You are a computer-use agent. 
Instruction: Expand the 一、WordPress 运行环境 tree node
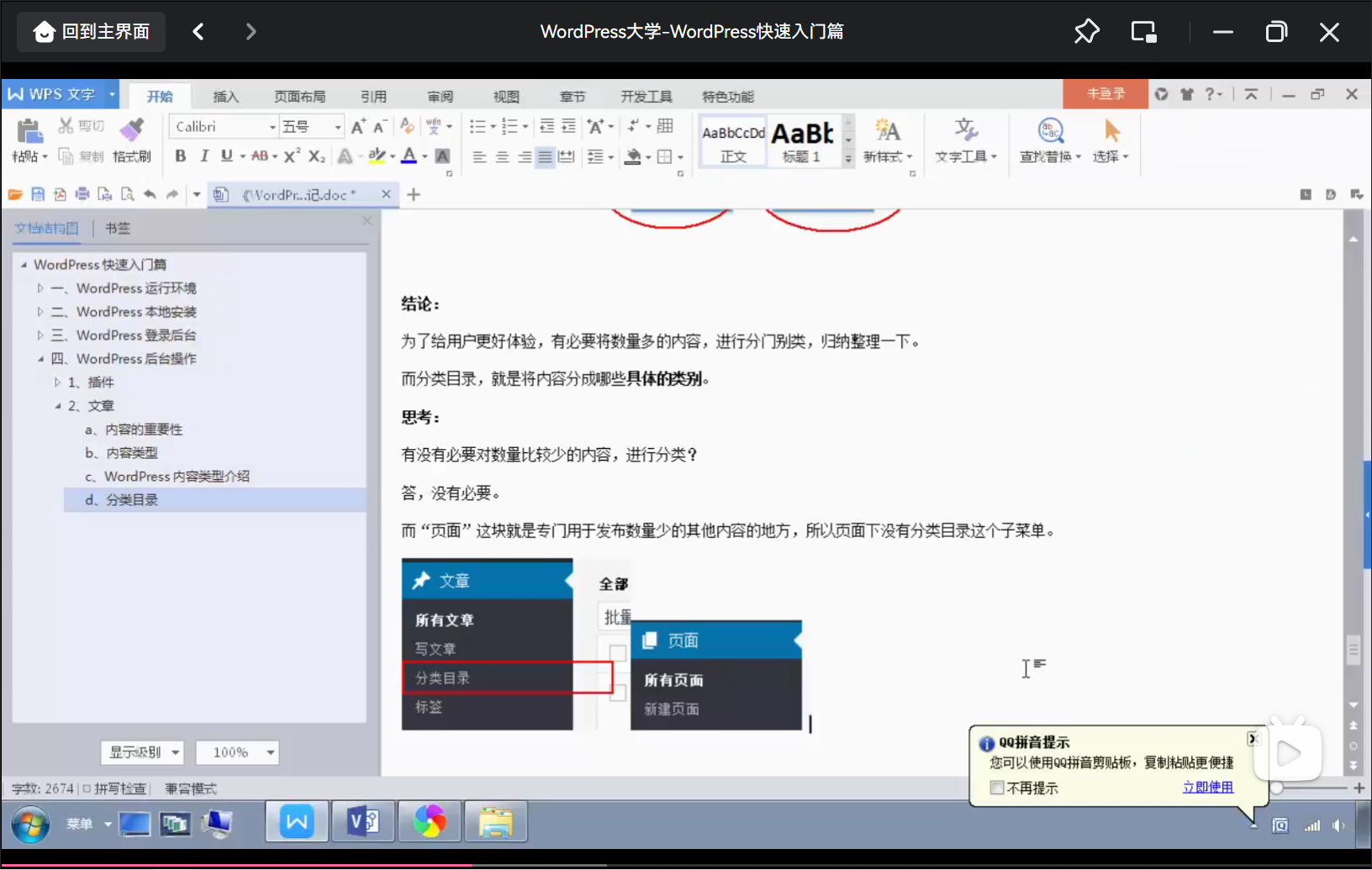point(40,288)
